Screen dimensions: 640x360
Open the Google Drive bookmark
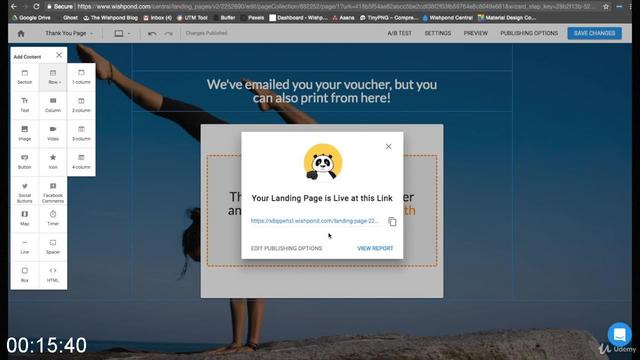31,18
